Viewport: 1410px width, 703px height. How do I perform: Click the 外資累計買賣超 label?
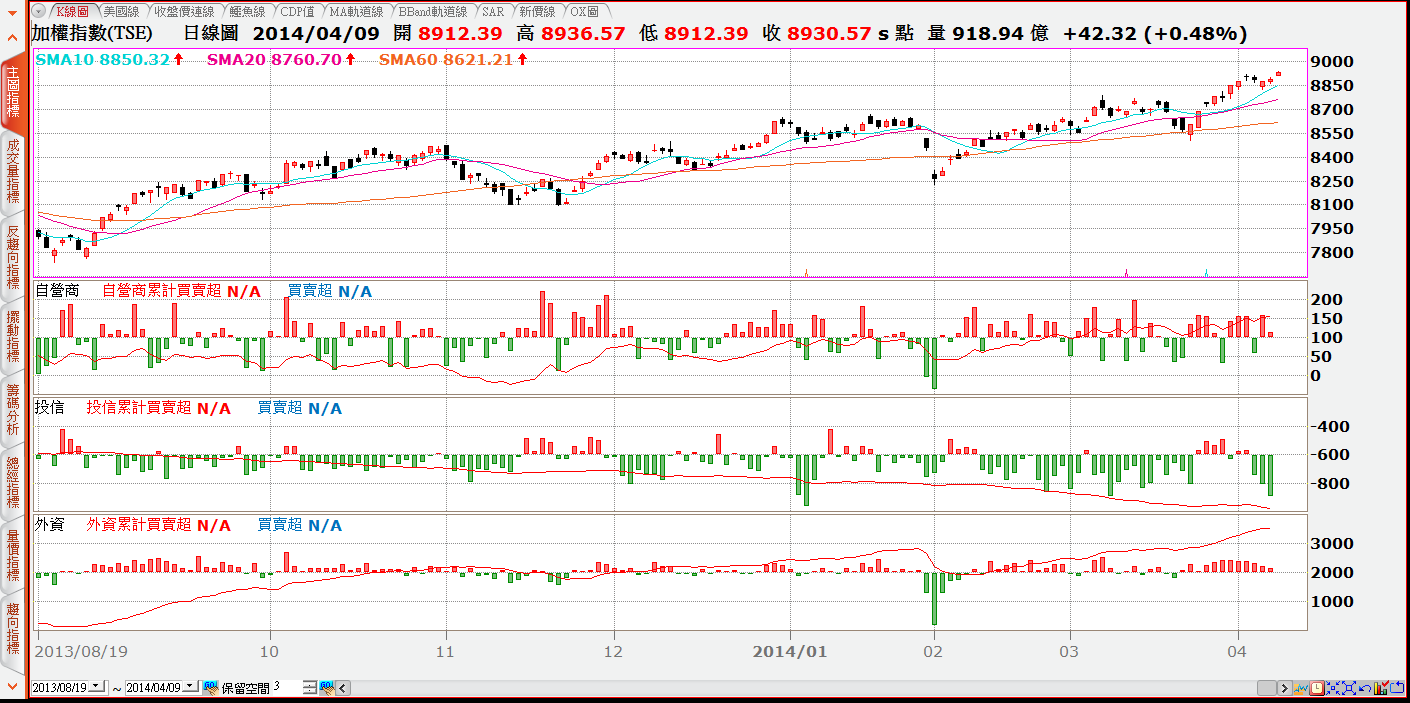pyautogui.click(x=139, y=525)
